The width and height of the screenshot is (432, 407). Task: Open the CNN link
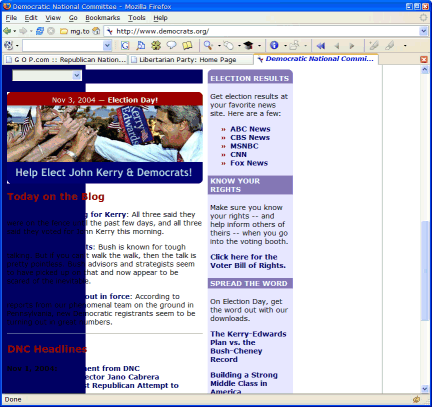click(238, 154)
